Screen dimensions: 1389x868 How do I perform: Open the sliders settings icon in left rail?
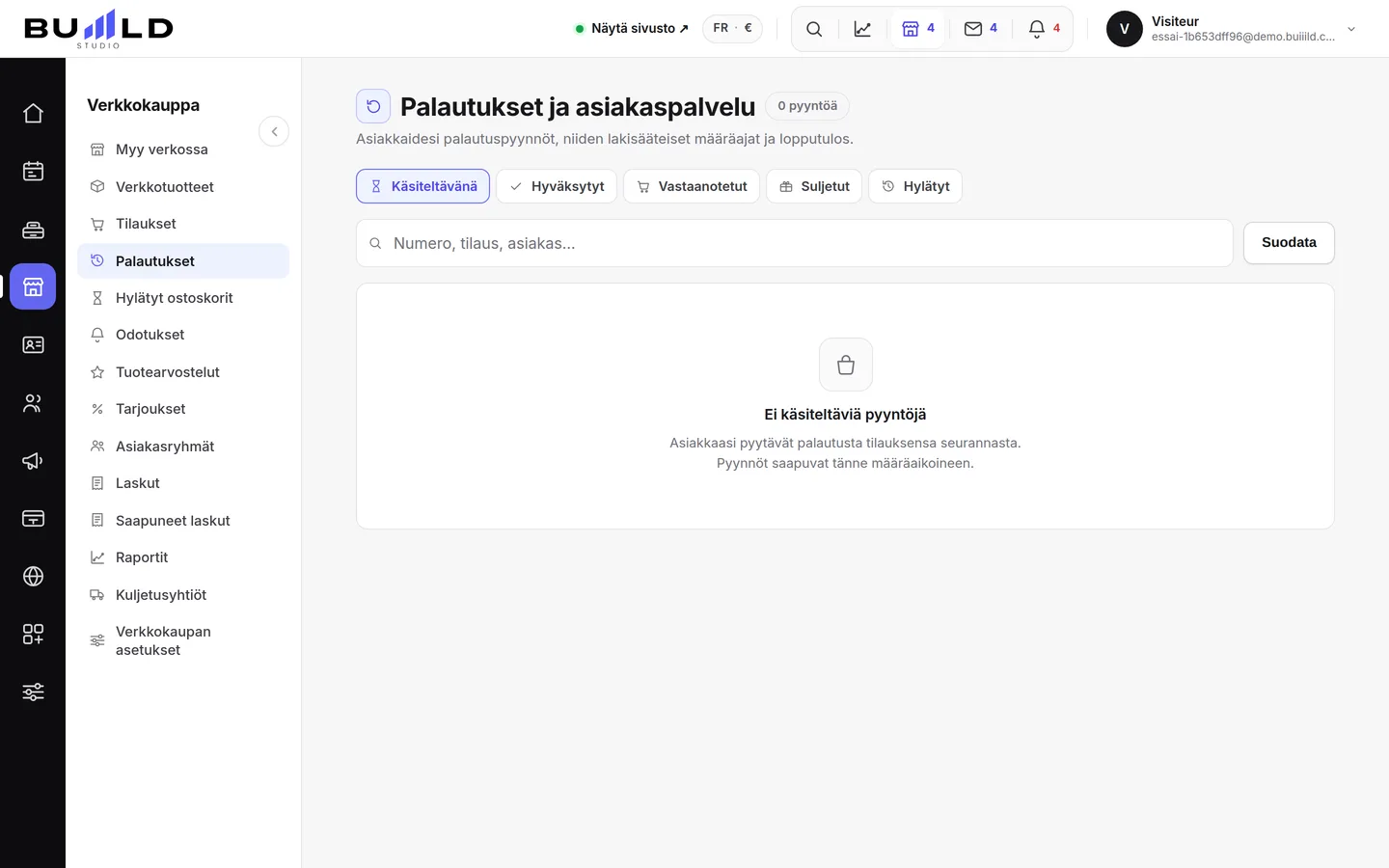(x=33, y=692)
